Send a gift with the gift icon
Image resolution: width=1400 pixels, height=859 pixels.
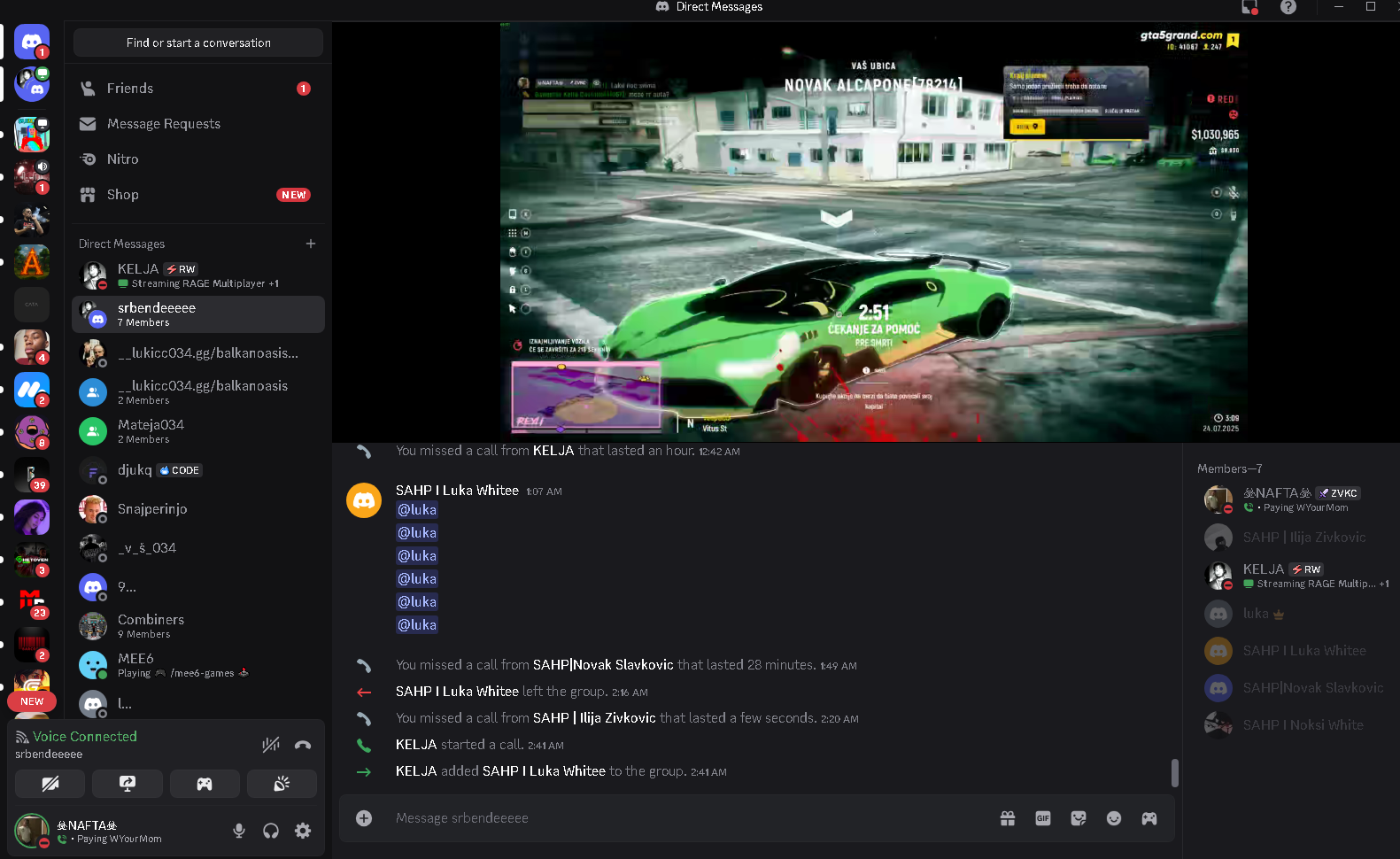point(1008,818)
